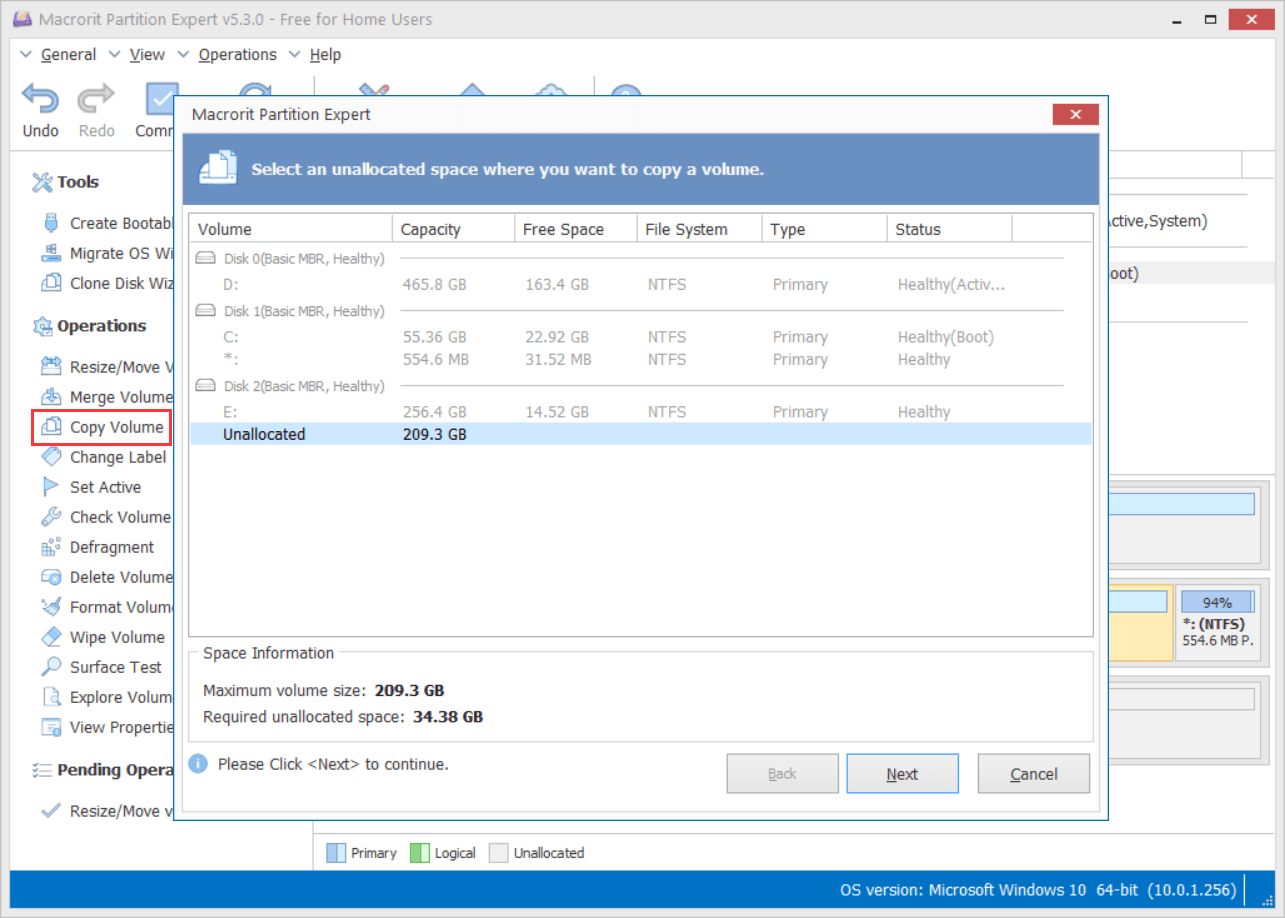
Task: Click the info icon beside Next hint
Action: coord(199,764)
